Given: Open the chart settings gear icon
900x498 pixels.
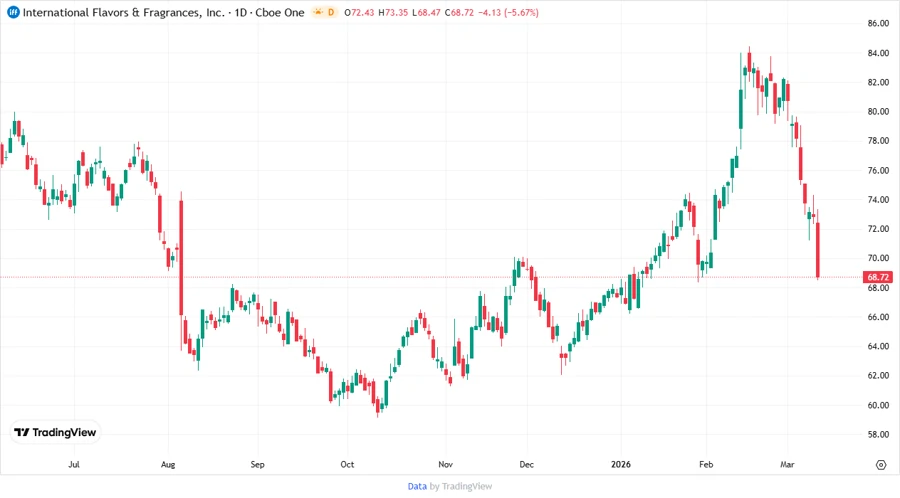Looking at the screenshot, I should (881, 465).
